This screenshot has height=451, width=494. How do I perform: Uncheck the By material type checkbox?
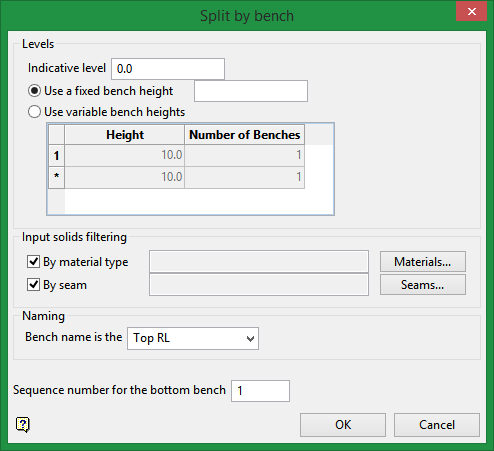pos(33,262)
